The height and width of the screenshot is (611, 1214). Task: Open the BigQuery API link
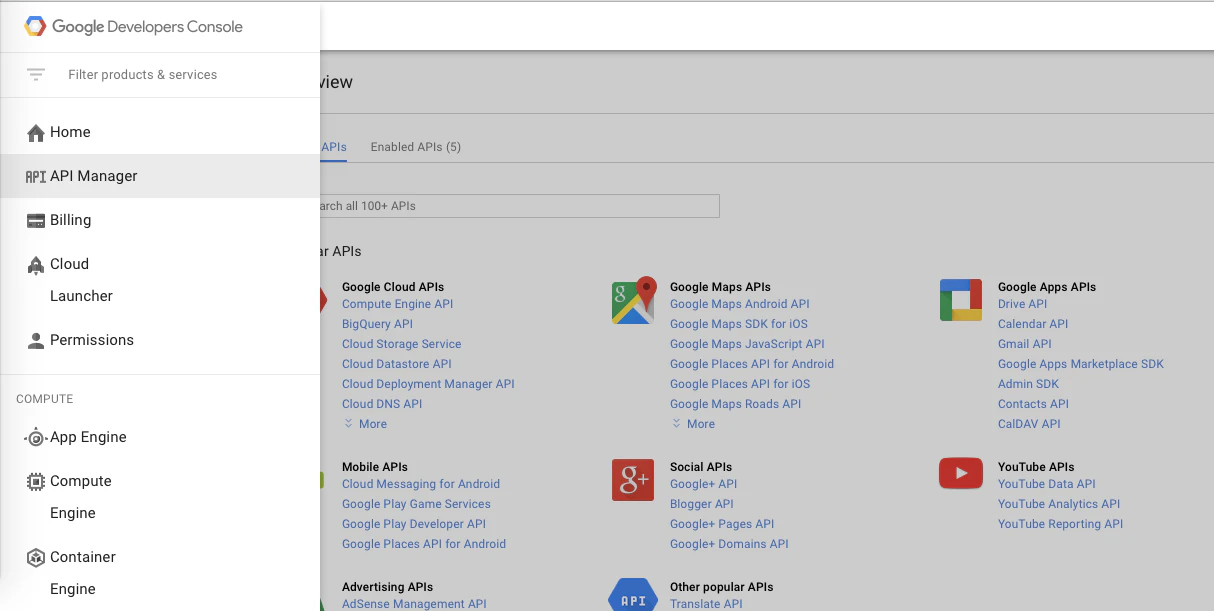coord(377,324)
